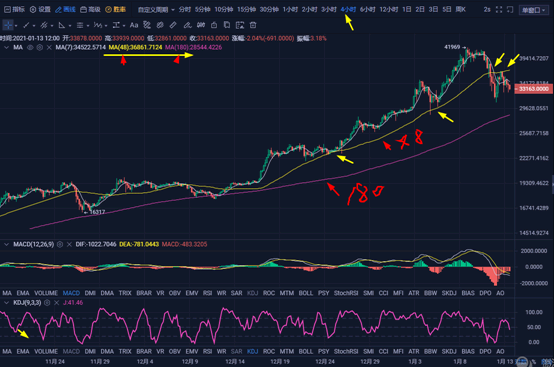Open MA indicator settings gear

40,47
